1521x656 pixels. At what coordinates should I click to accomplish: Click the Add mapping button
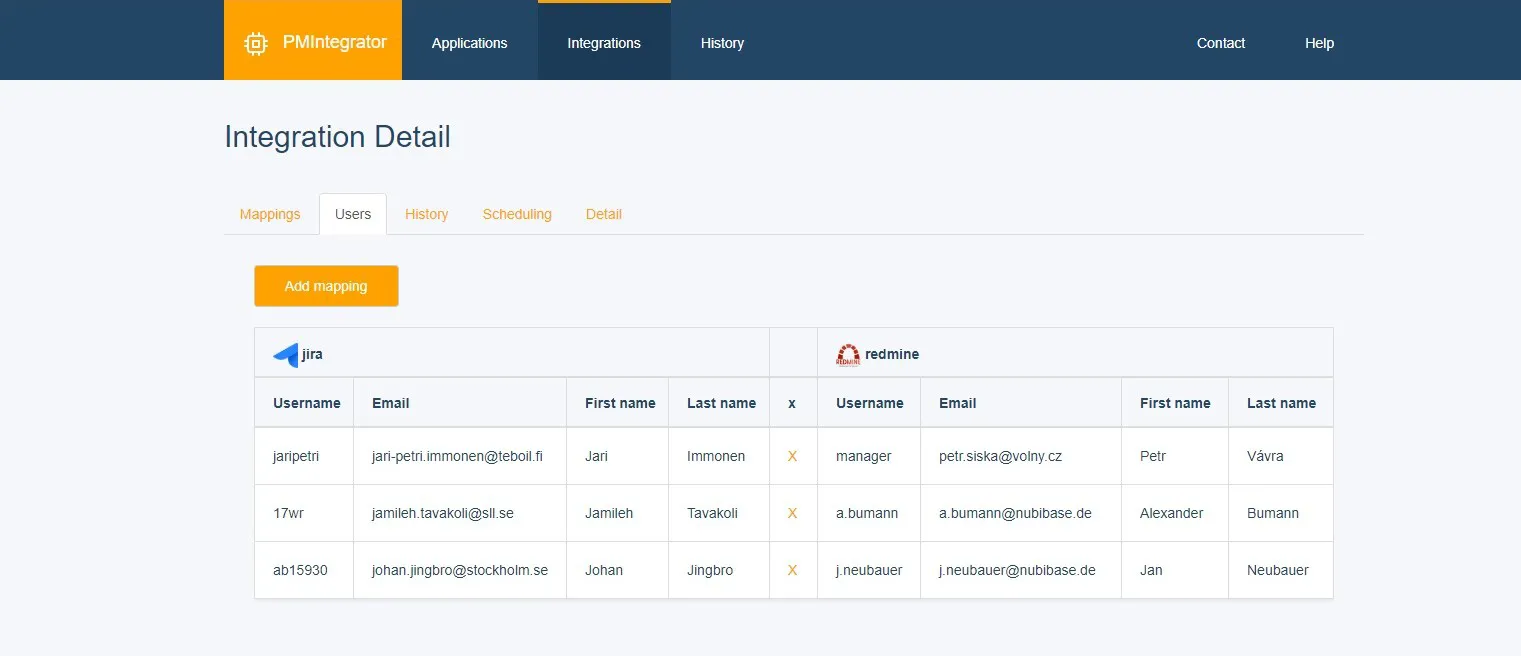pos(326,285)
